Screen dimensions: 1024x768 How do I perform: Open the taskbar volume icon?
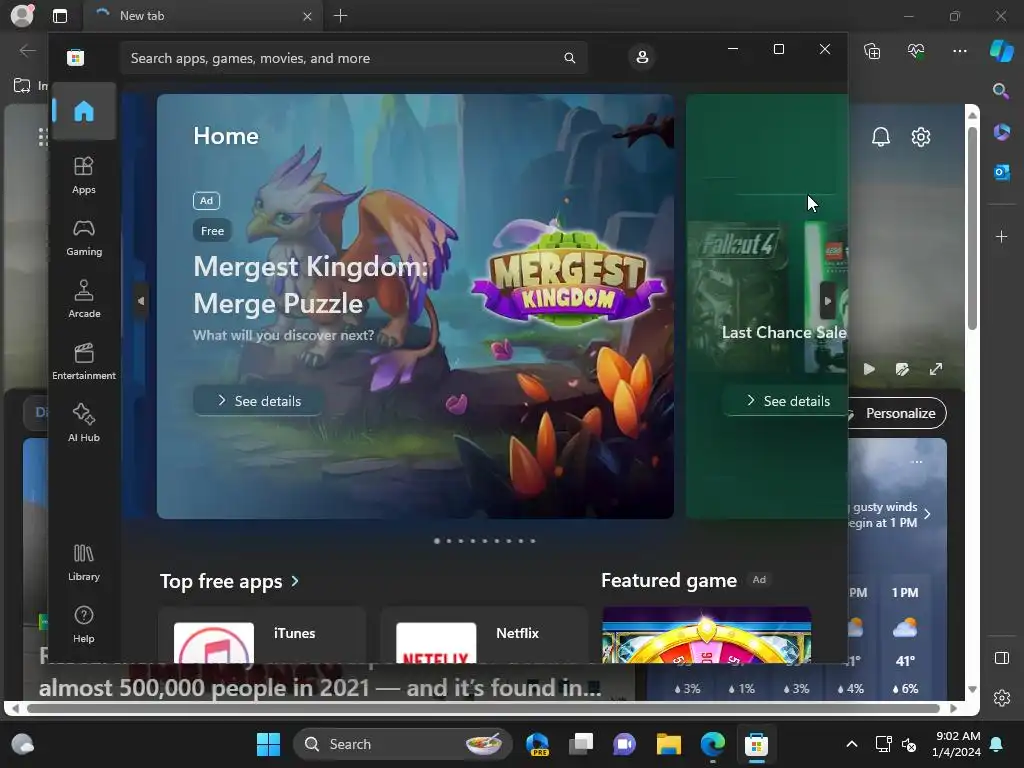coord(908,744)
